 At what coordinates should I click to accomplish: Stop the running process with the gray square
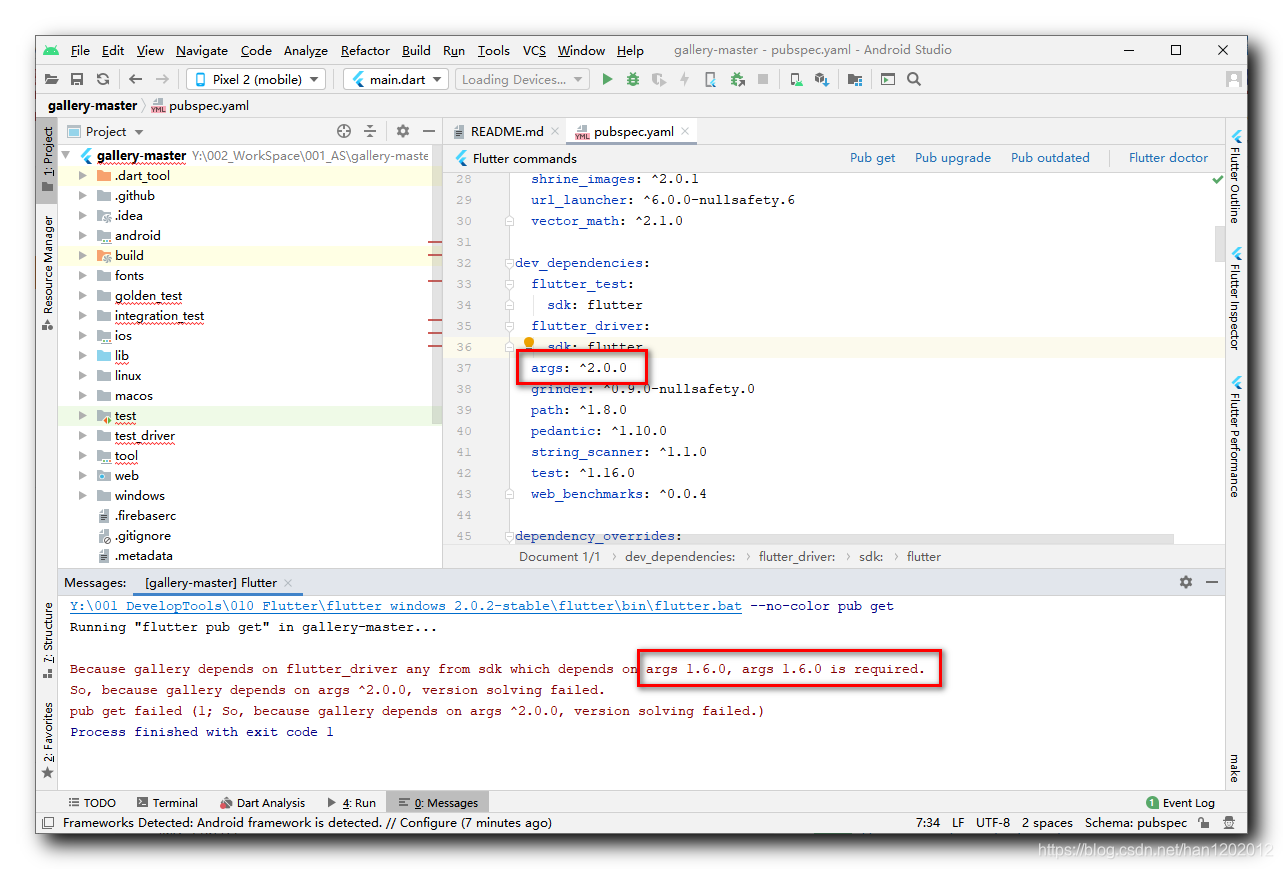pyautogui.click(x=763, y=78)
